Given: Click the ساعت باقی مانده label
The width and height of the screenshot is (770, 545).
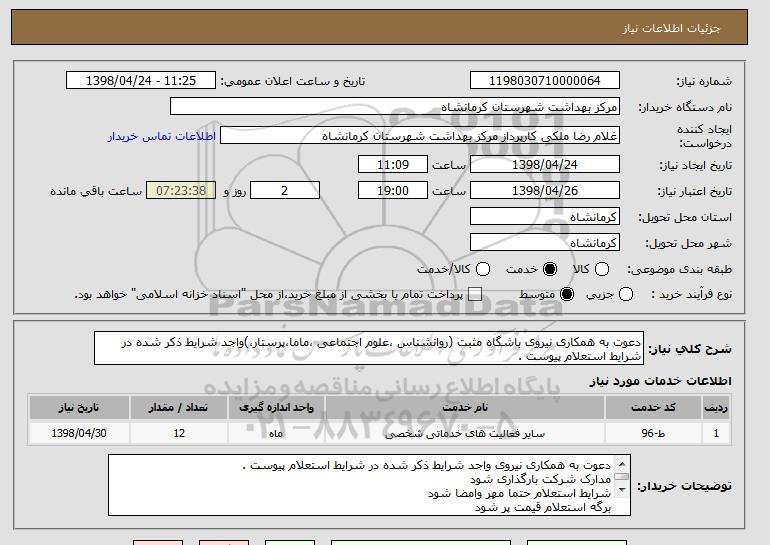Looking at the screenshot, I should point(96,191).
